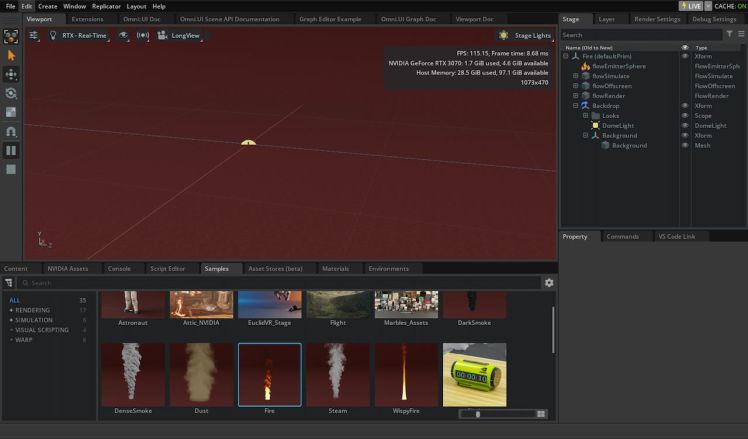
Task: Activate the Move tool
Action: pyautogui.click(x=12, y=74)
